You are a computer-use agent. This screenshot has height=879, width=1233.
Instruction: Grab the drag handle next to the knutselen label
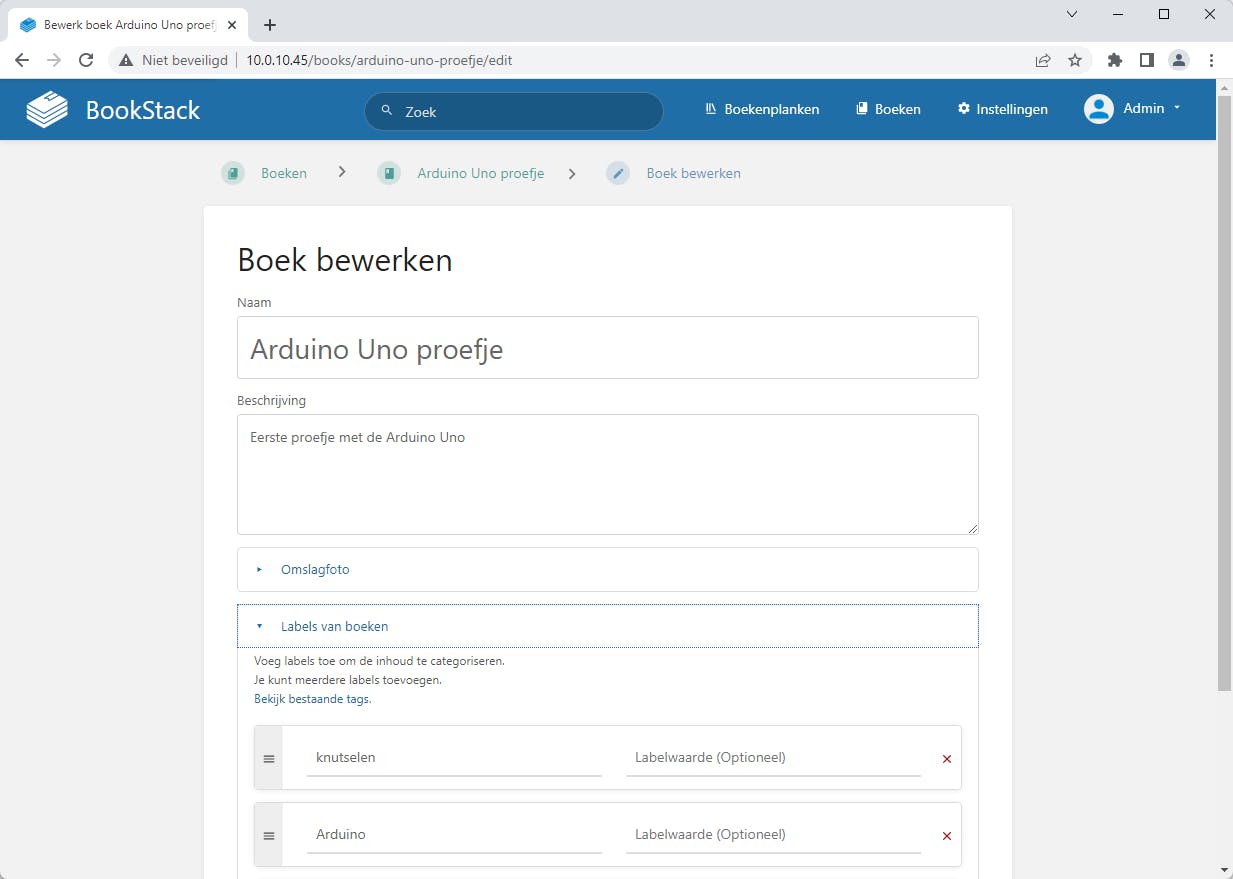[x=268, y=758]
